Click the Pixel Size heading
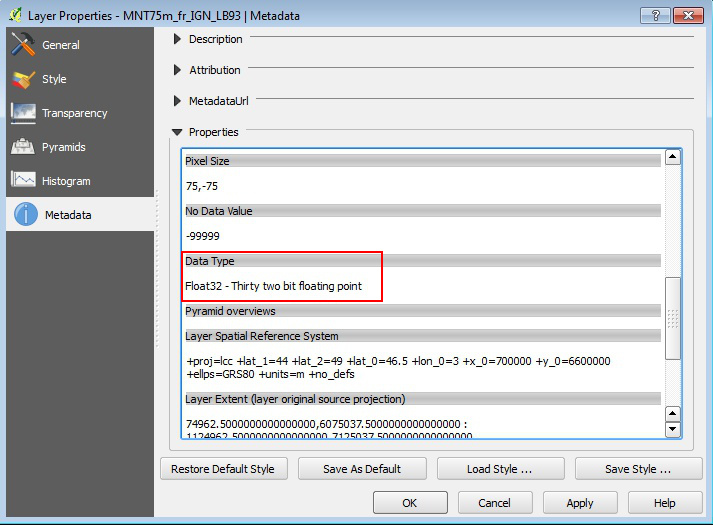713x525 pixels. click(207, 161)
